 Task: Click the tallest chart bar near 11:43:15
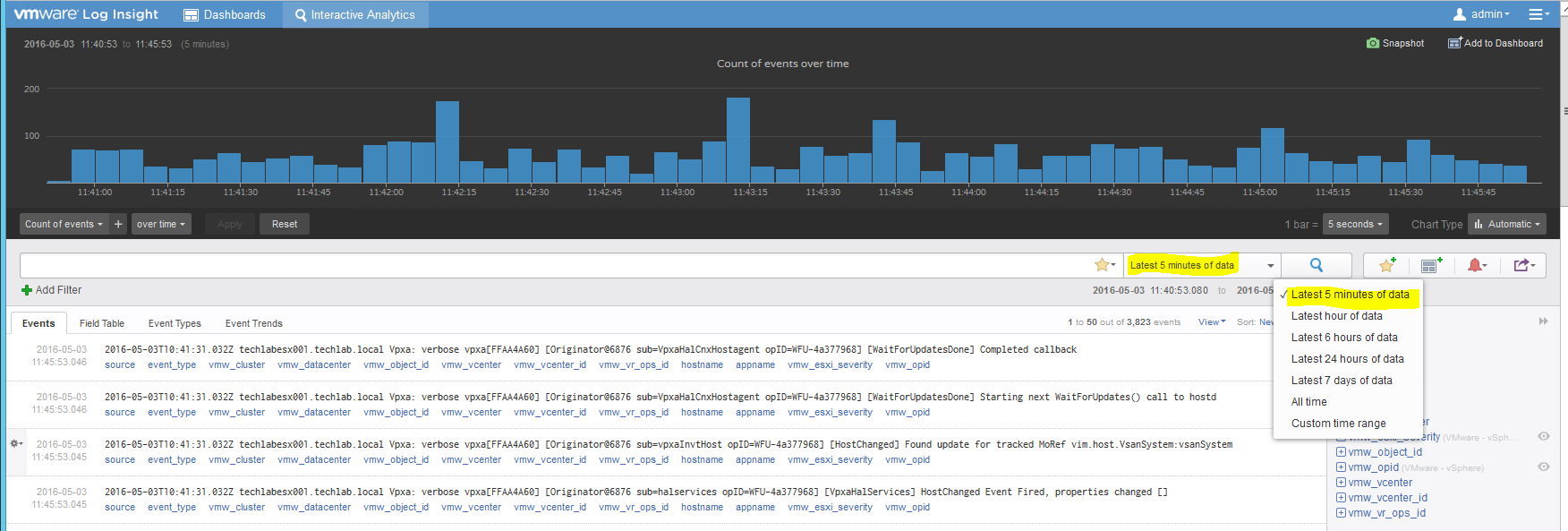(738, 140)
